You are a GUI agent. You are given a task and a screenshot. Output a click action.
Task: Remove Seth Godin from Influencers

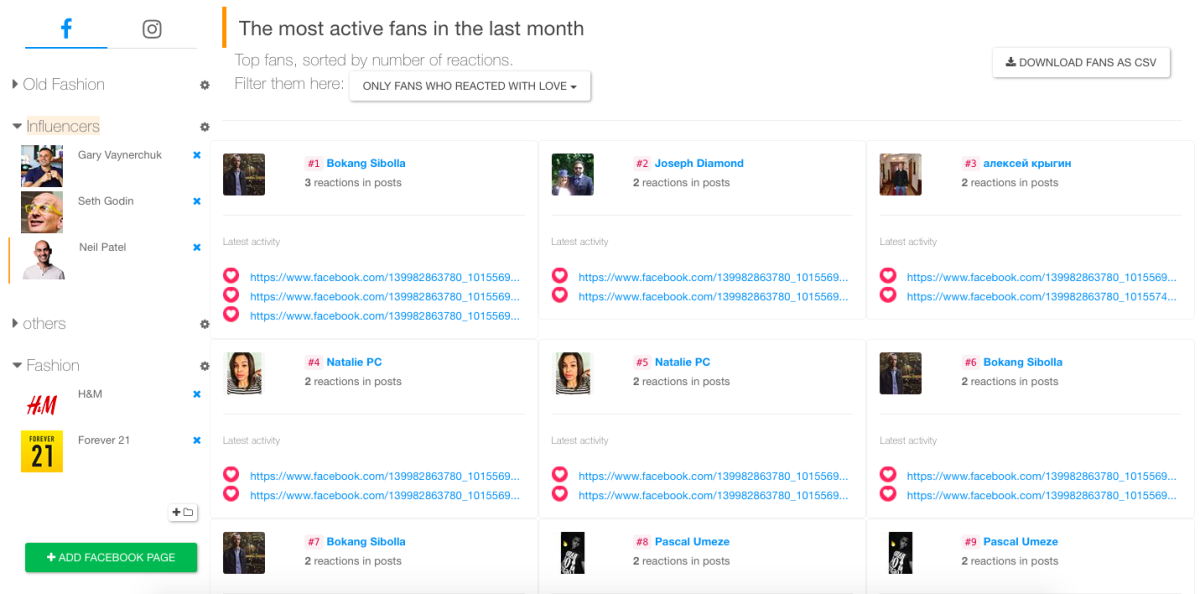[x=197, y=201]
